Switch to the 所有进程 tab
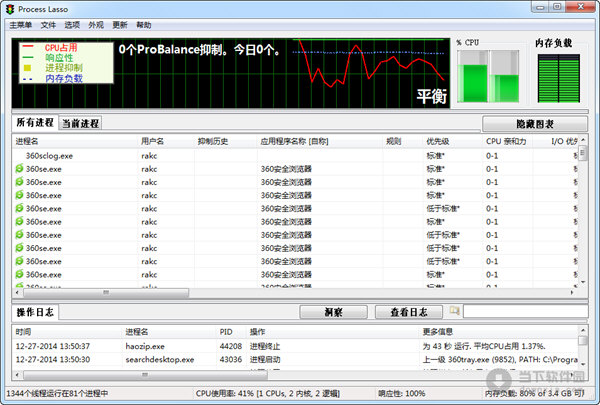 click(x=35, y=122)
